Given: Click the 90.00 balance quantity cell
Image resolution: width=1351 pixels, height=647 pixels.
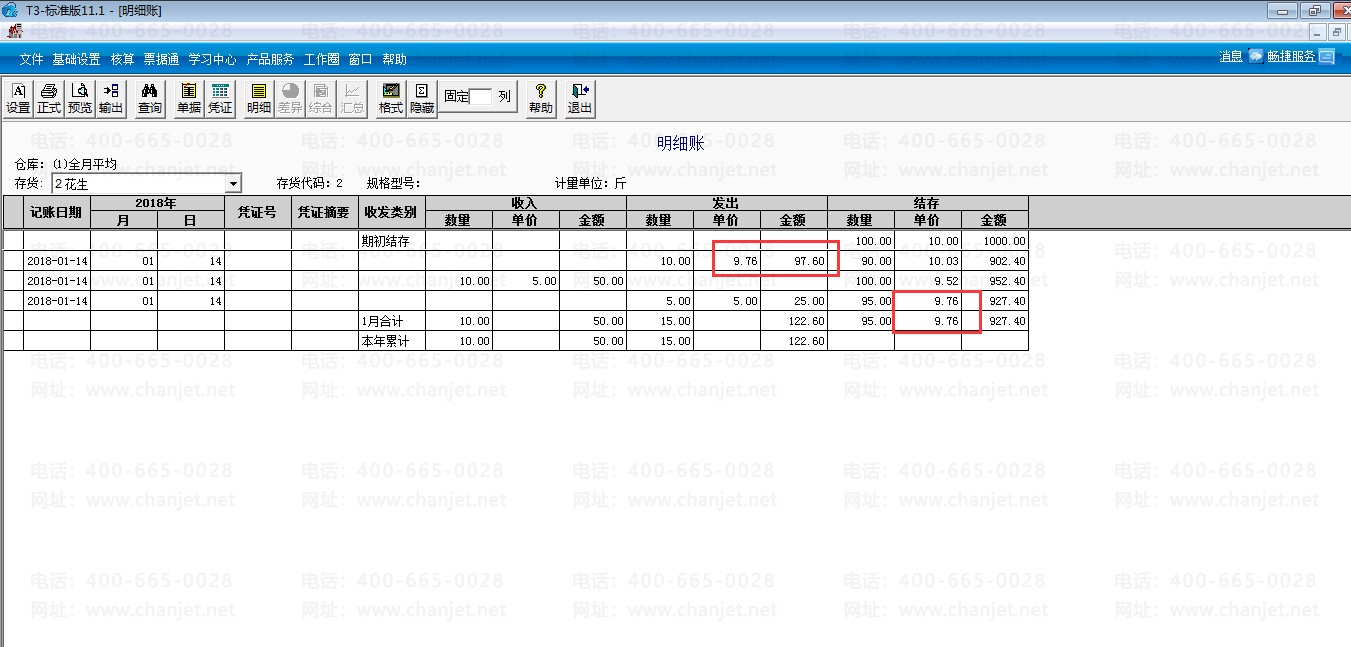Looking at the screenshot, I should pos(861,261).
